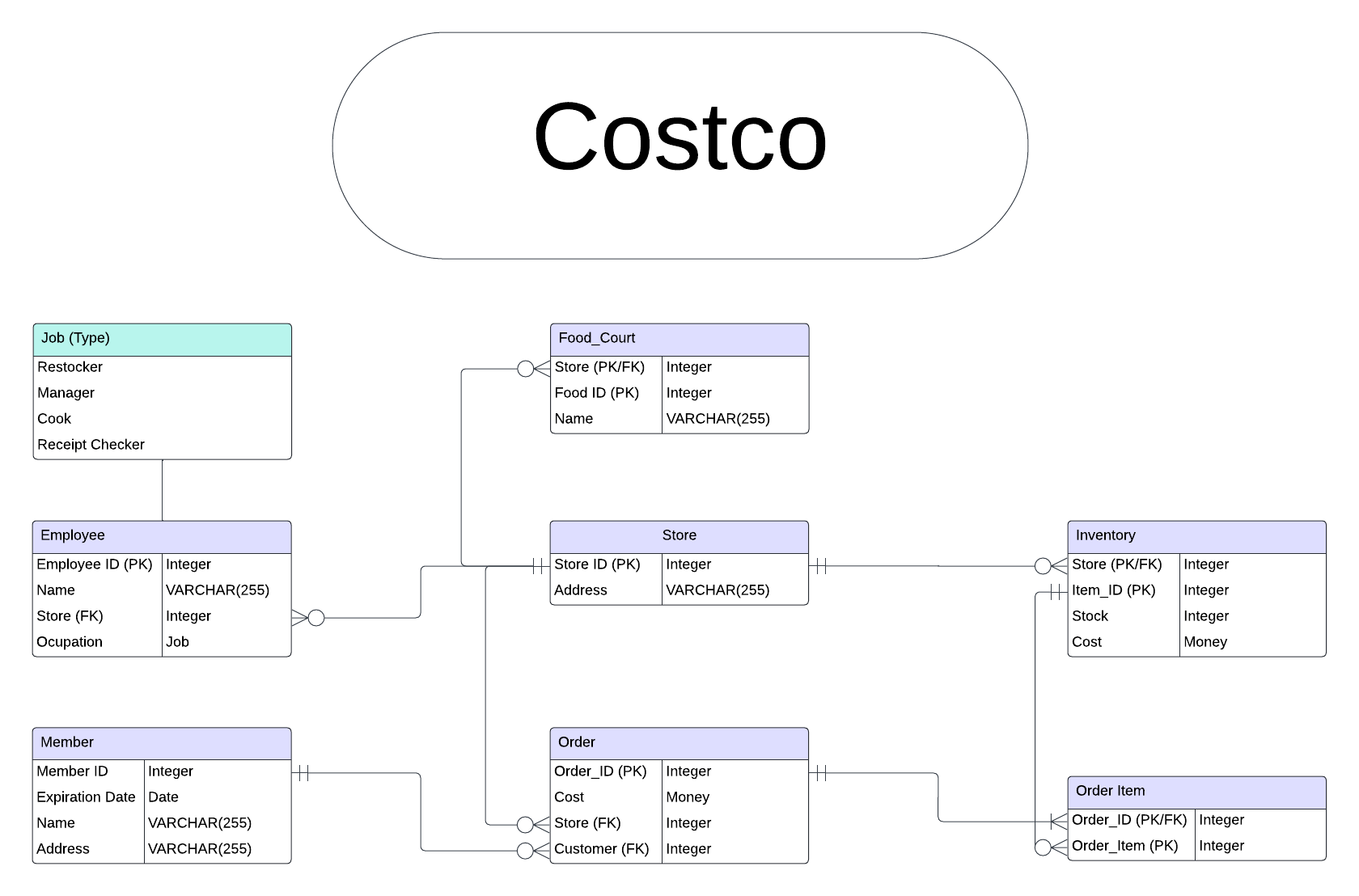Click the Food_Court table header
The image size is (1359, 896).
679,340
